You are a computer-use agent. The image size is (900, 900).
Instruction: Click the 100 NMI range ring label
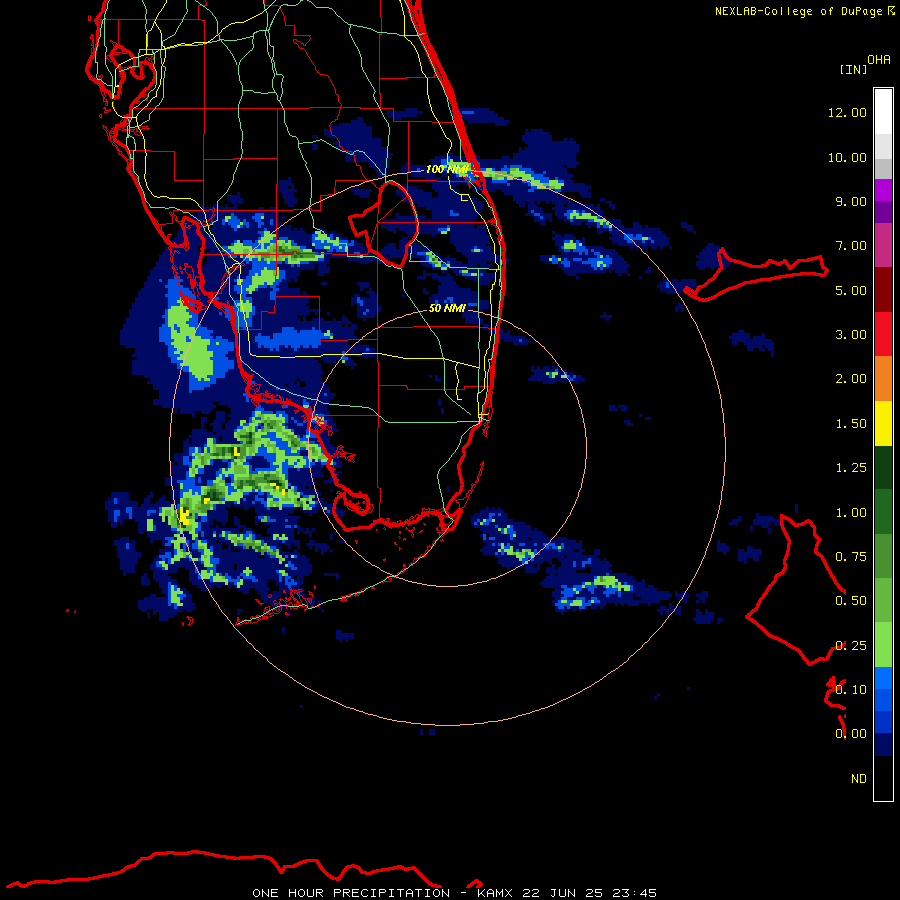447,169
